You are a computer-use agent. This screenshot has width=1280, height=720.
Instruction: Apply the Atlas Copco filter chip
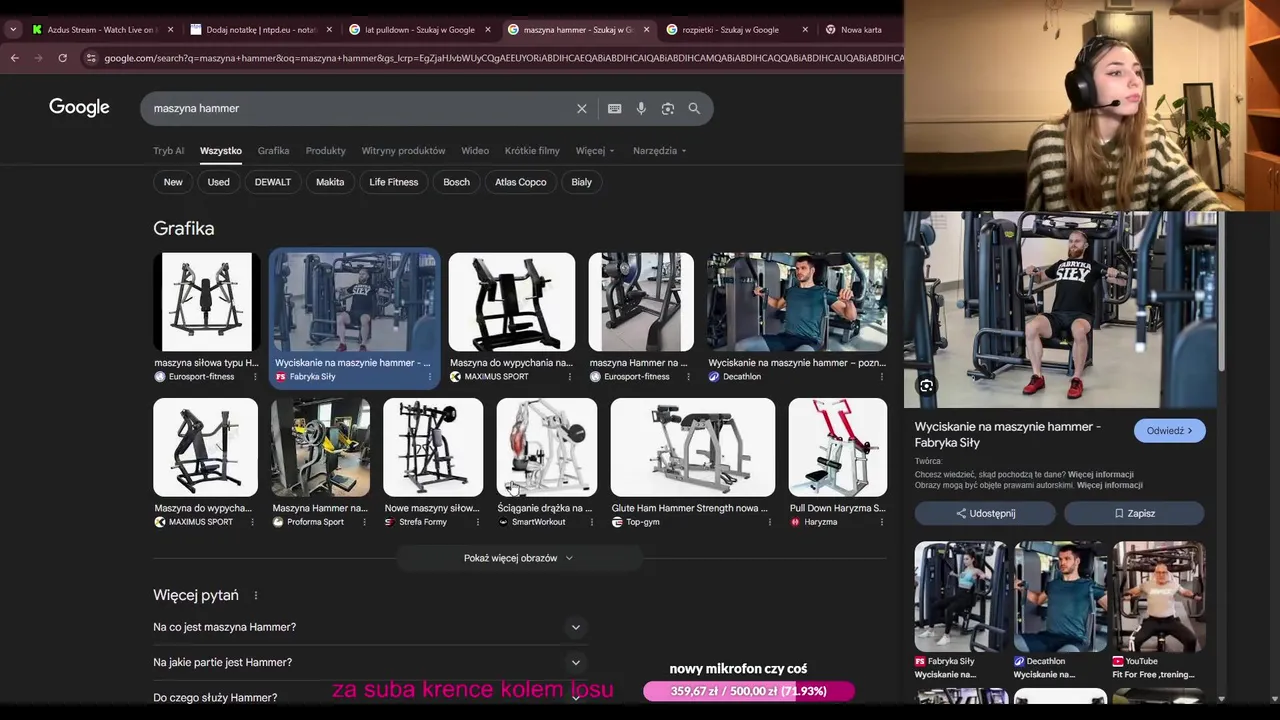point(520,182)
